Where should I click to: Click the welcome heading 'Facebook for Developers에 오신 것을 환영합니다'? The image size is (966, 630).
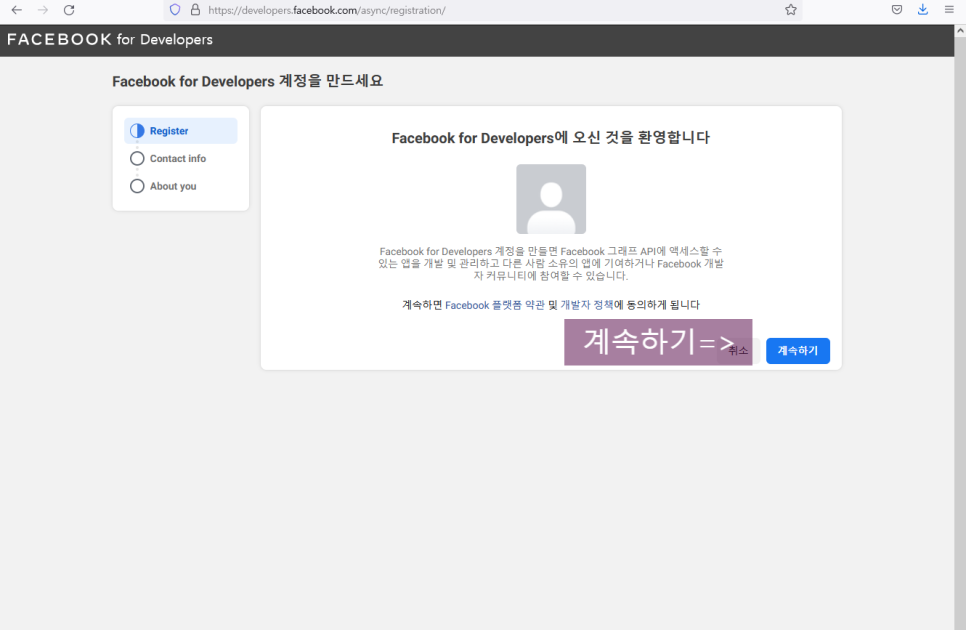pos(551,137)
